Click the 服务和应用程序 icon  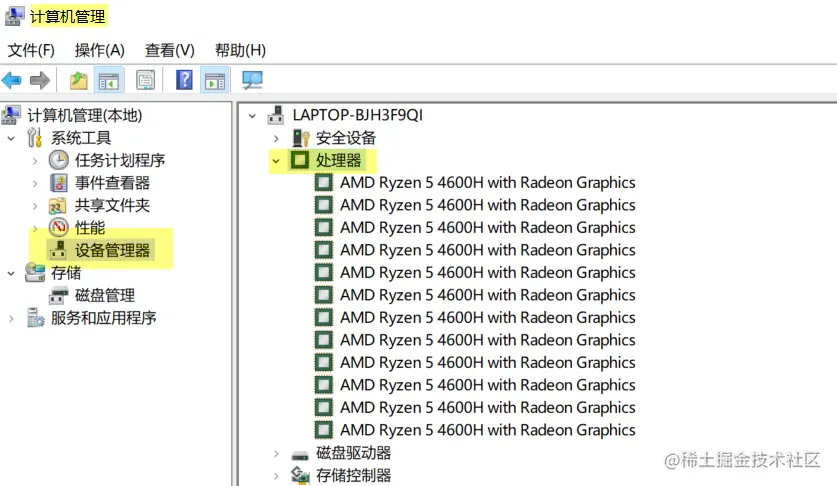click(x=36, y=318)
